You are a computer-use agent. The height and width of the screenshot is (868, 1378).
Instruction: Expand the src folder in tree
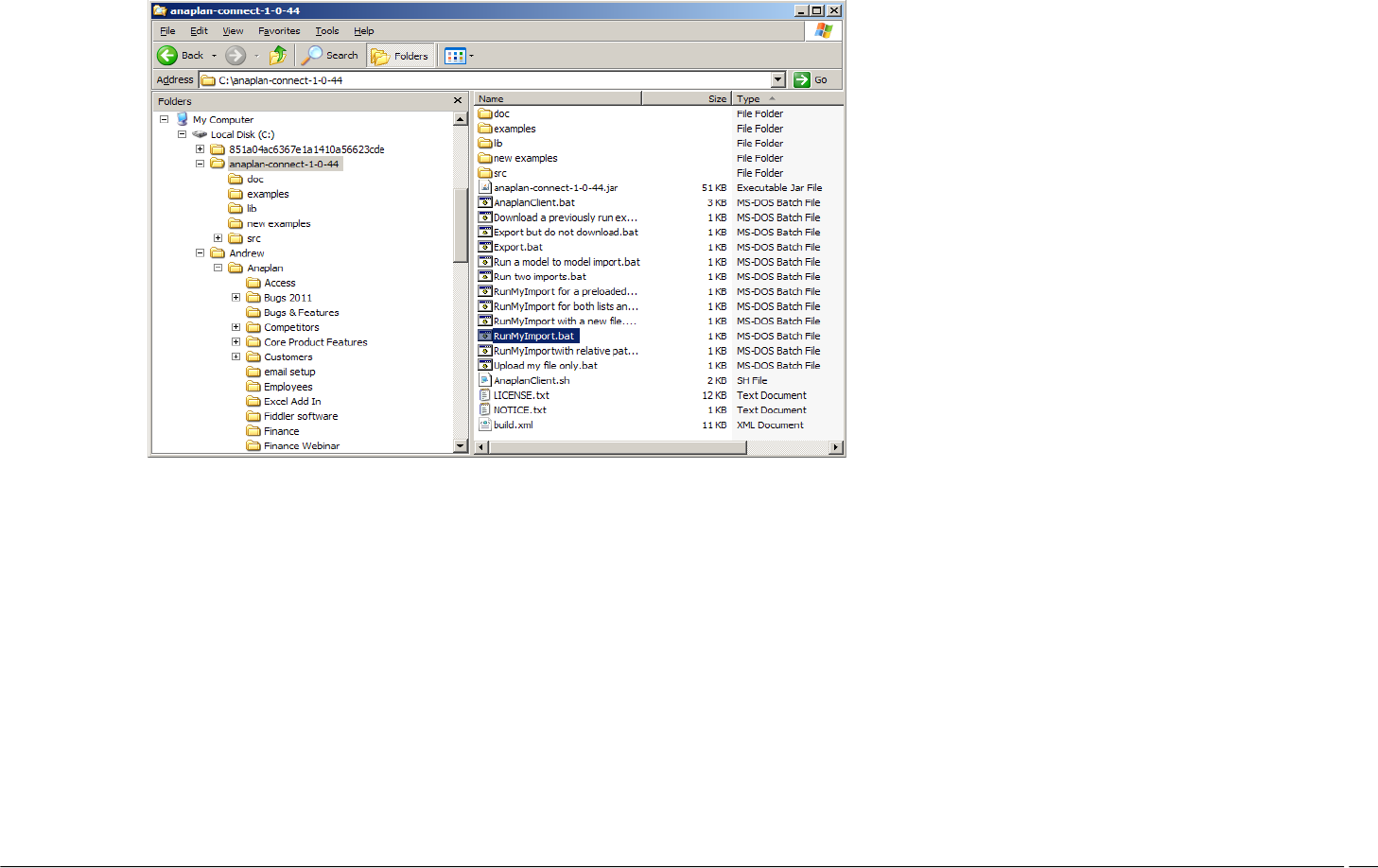218,238
